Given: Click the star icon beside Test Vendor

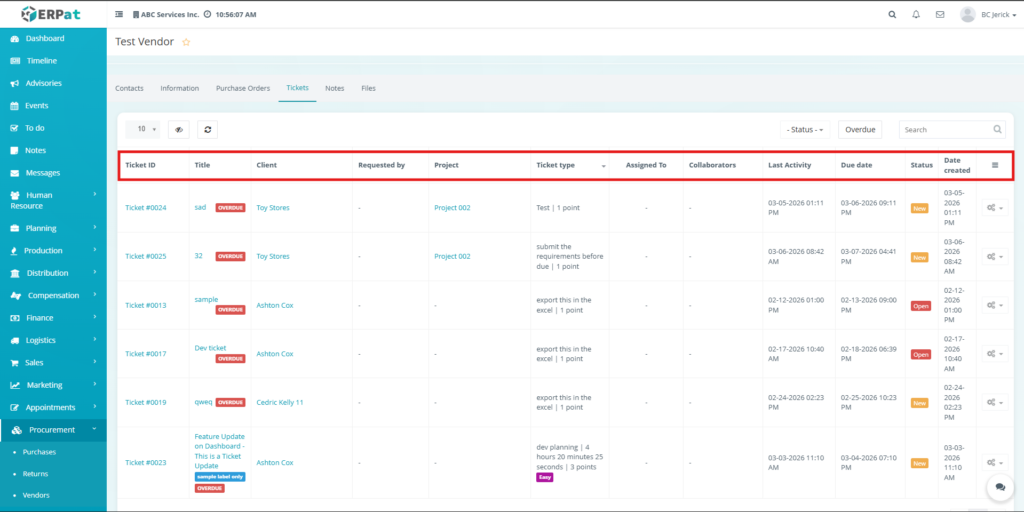Looking at the screenshot, I should click(x=186, y=42).
